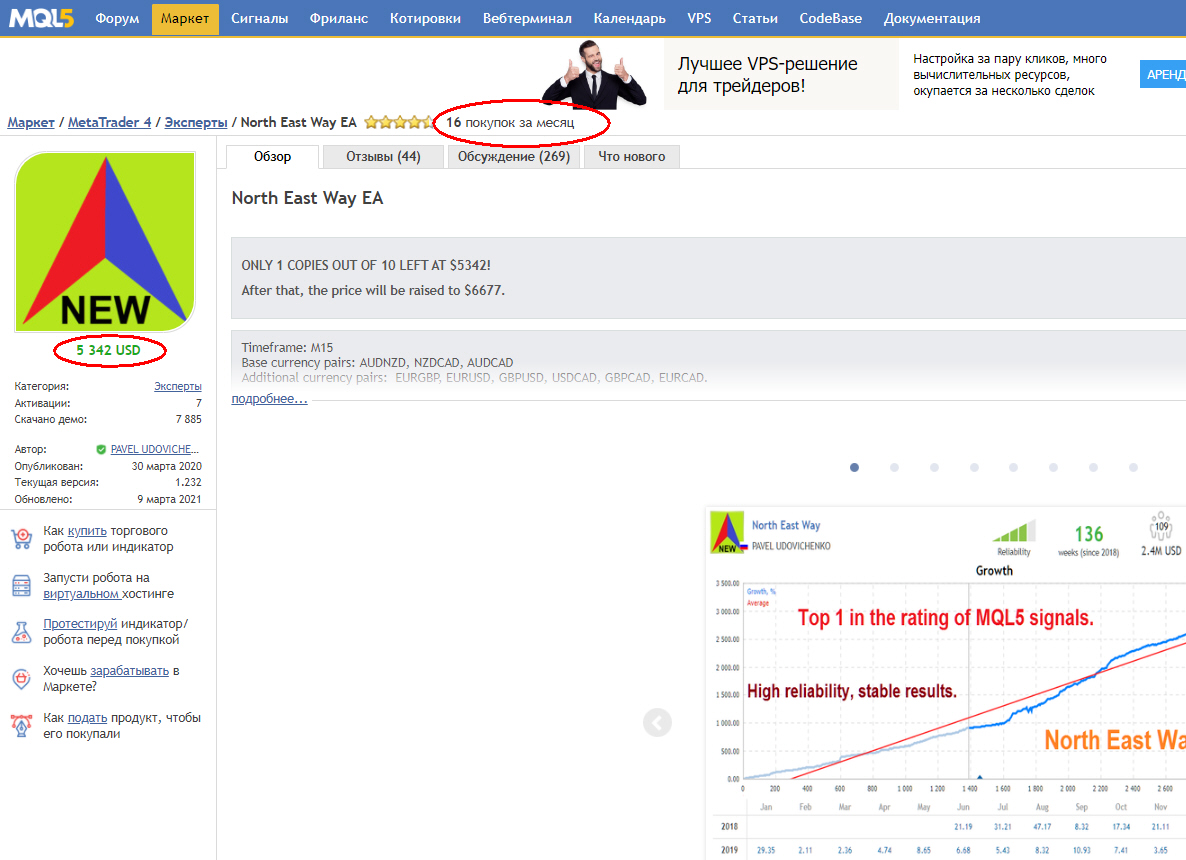Click the submit-product rocket icon
The width and height of the screenshot is (1186, 860).
pyautogui.click(x=21, y=725)
